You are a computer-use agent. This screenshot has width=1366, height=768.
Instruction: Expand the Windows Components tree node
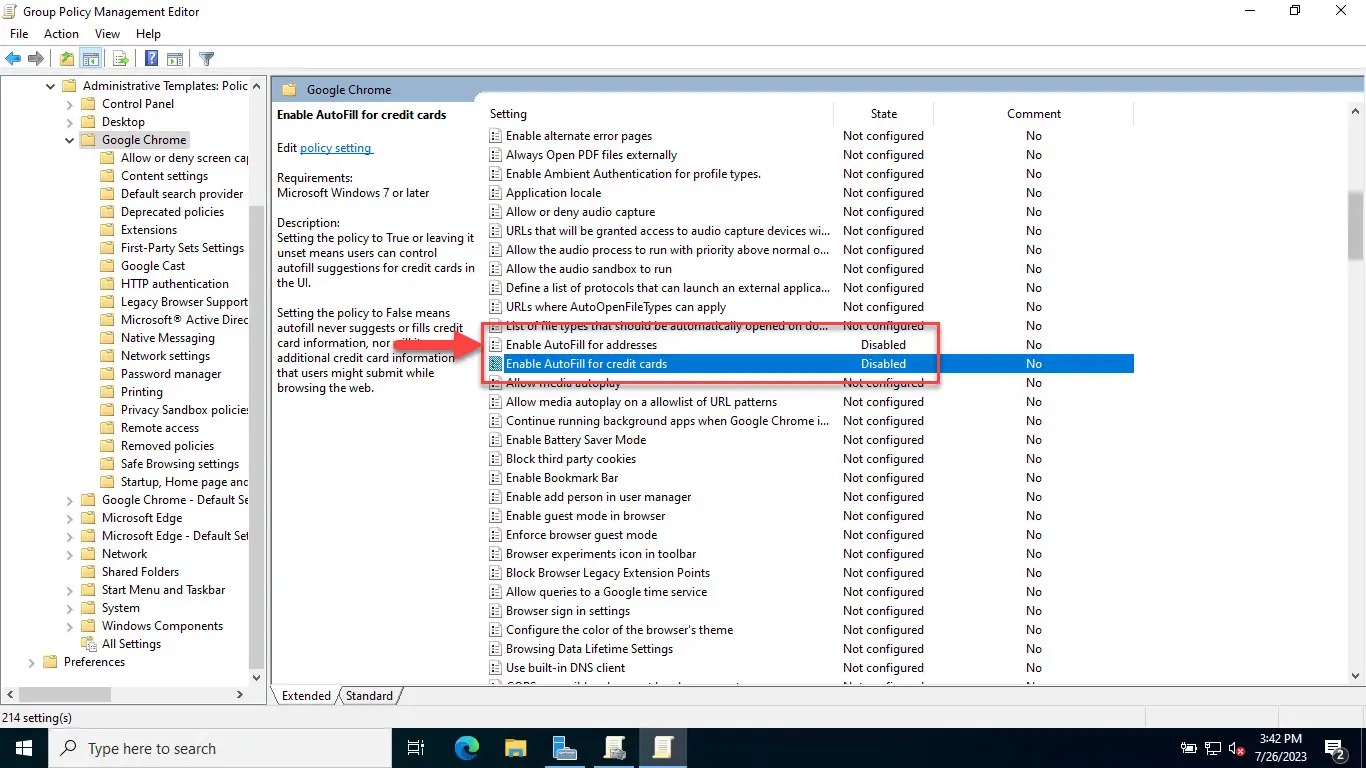click(70, 626)
